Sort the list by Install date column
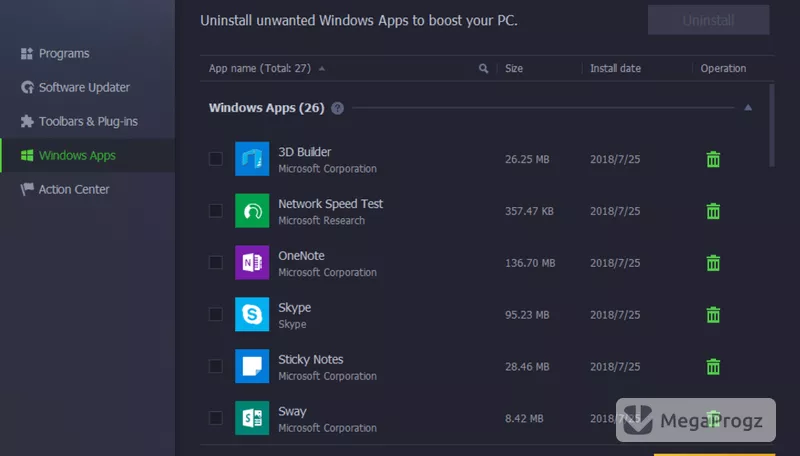The image size is (800, 456). point(615,68)
